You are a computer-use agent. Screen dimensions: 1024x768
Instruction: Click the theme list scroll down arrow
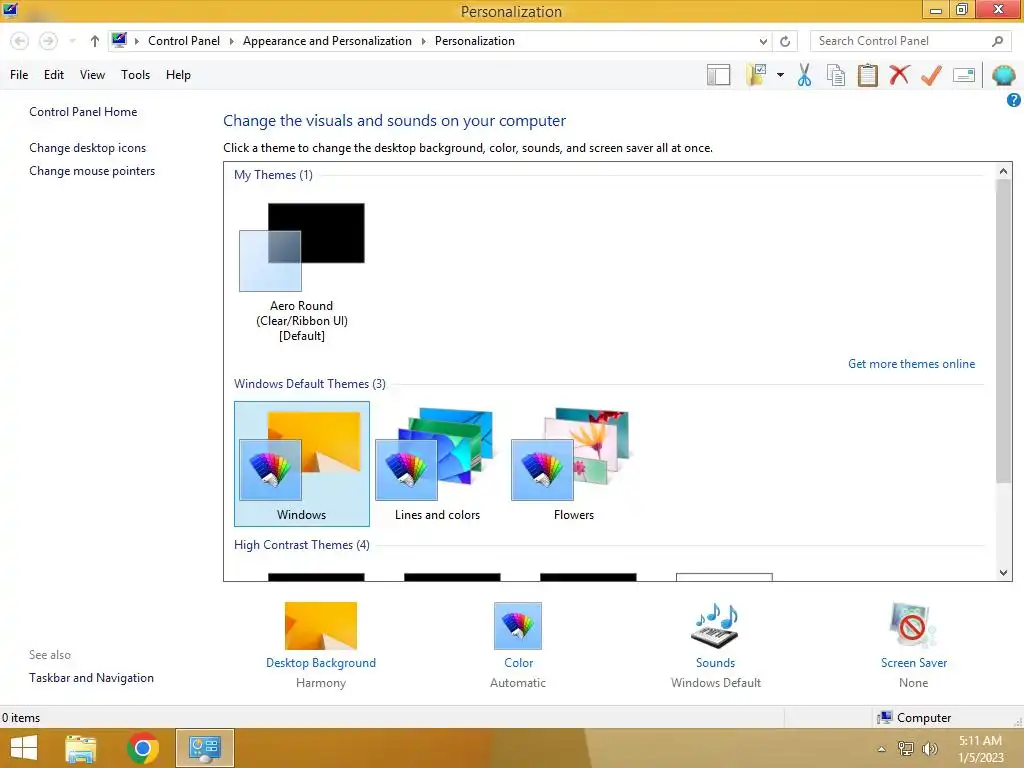point(1004,573)
